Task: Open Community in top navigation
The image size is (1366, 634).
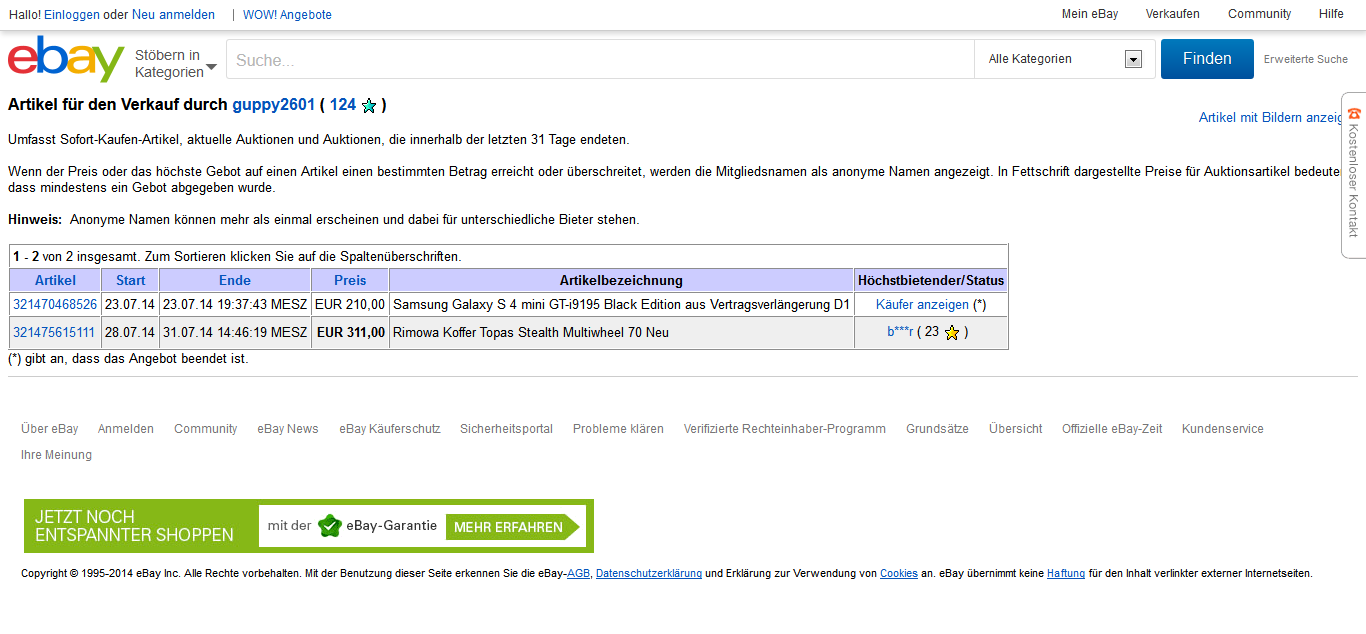Action: point(1260,14)
